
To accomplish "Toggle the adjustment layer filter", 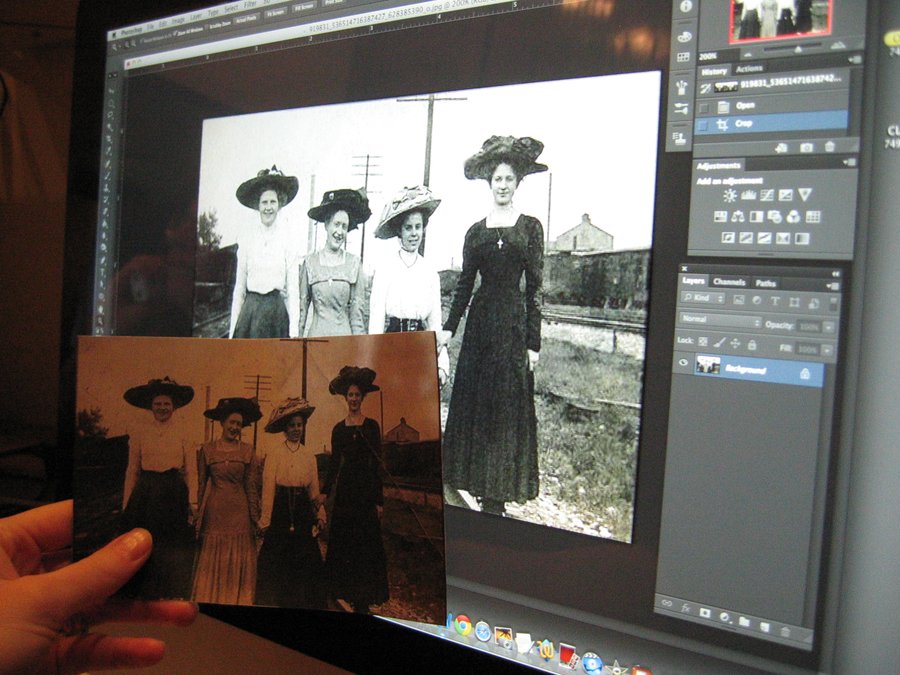I will (757, 300).
